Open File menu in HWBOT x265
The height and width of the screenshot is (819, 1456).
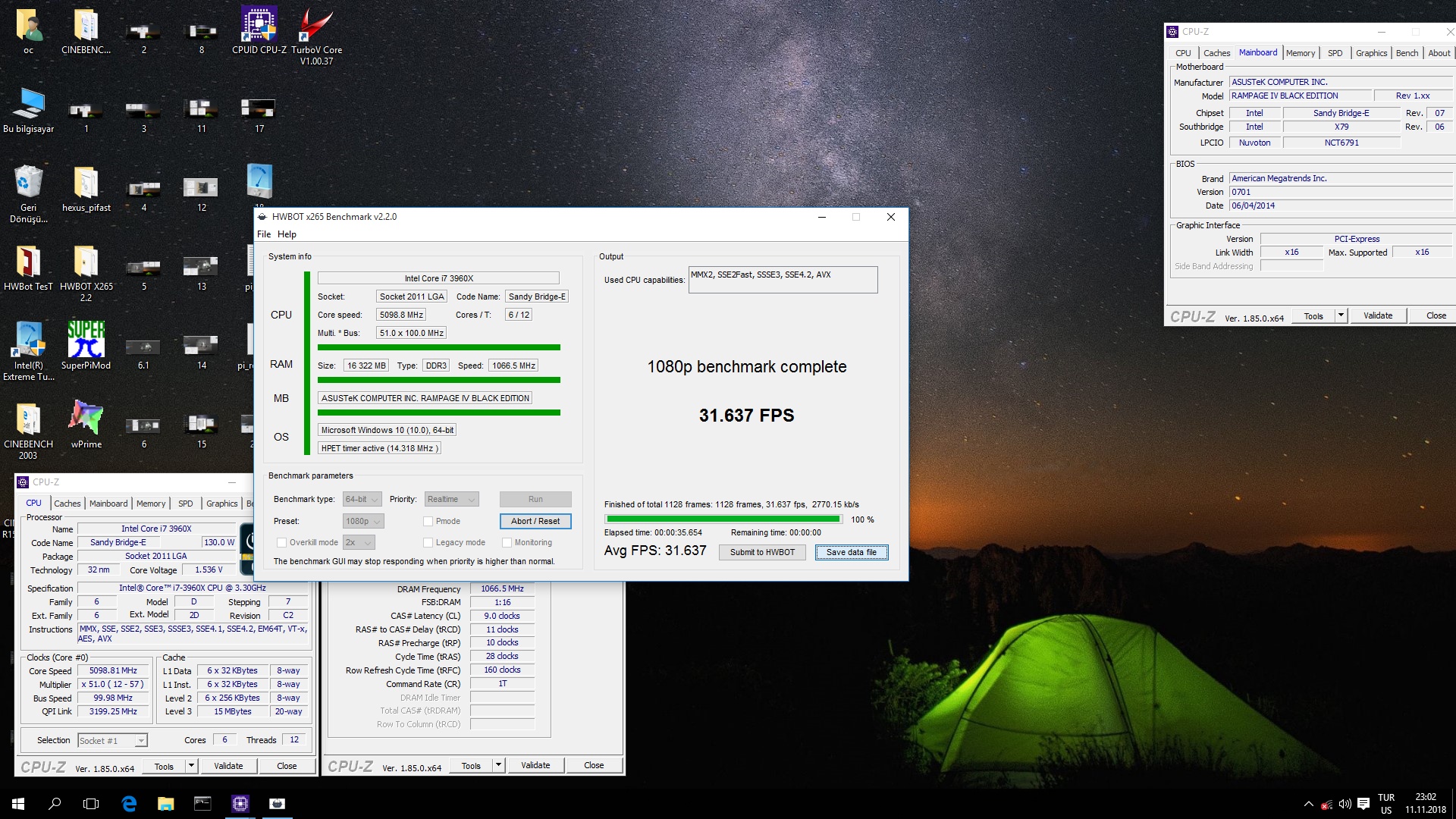(x=264, y=234)
